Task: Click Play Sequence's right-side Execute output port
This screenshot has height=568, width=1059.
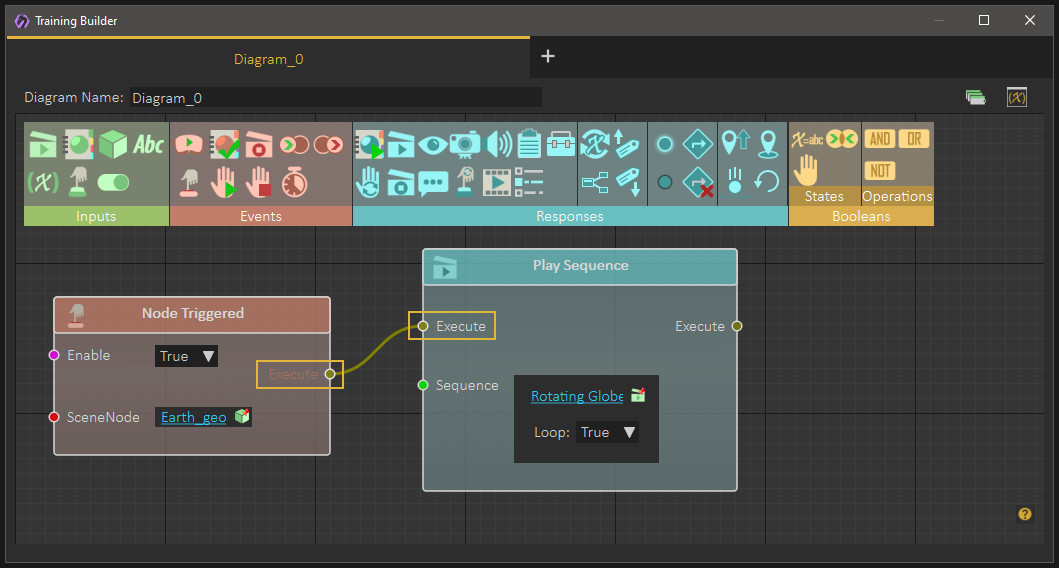Action: 737,326
